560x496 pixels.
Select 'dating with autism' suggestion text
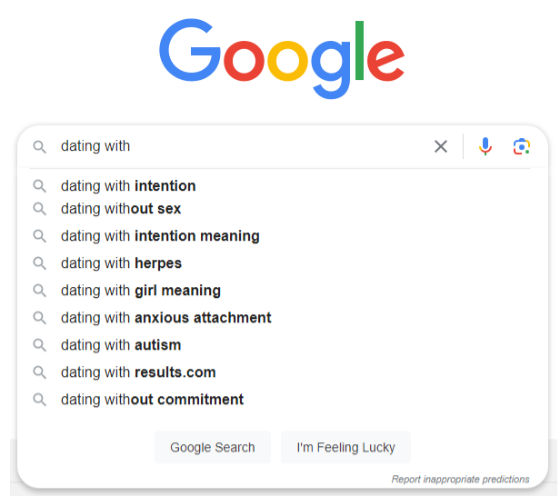tap(121, 345)
